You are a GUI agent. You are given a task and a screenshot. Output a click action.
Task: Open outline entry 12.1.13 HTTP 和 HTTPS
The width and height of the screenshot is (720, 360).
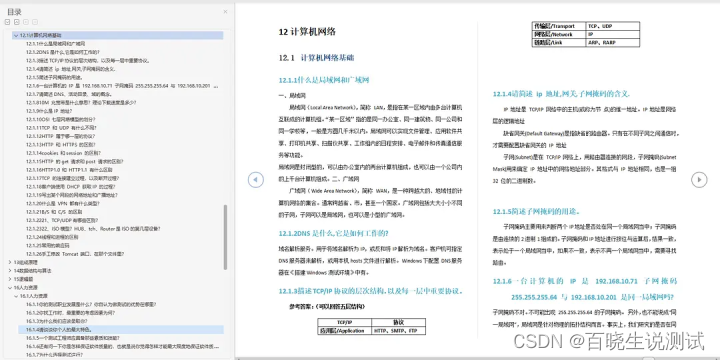point(61,145)
